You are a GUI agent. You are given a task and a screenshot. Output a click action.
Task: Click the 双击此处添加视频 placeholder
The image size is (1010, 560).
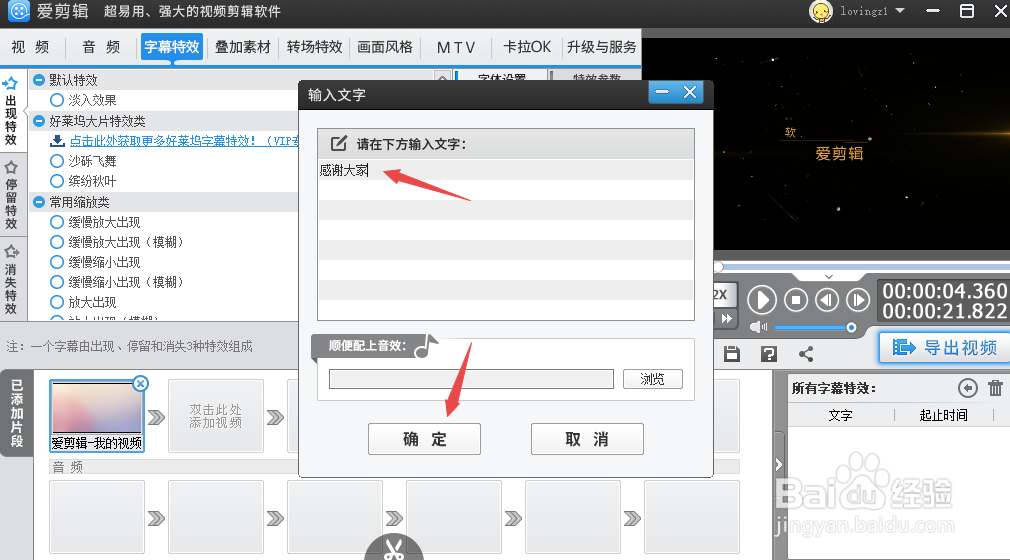click(216, 416)
